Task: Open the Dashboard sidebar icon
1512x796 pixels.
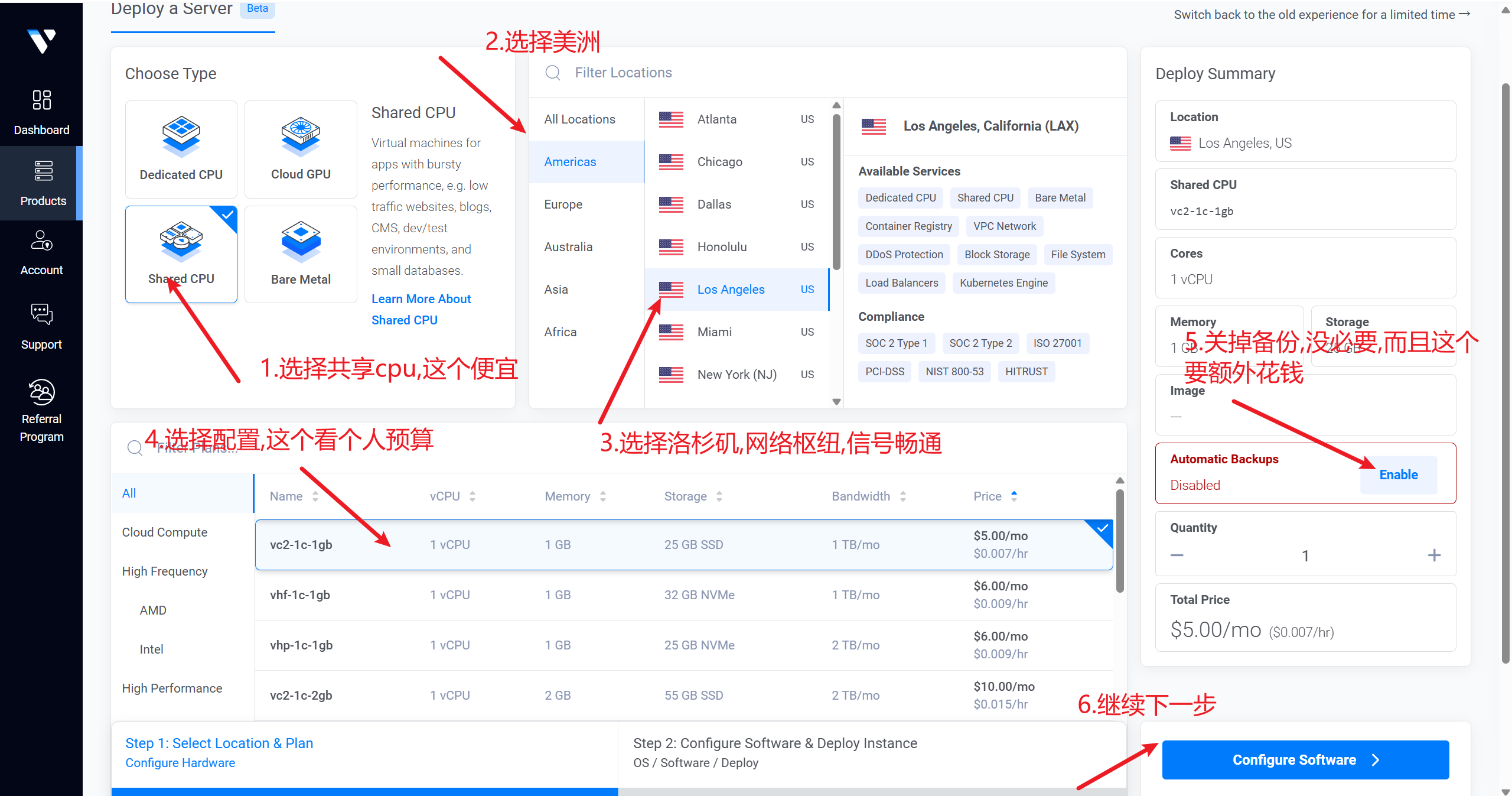Action: [41, 100]
